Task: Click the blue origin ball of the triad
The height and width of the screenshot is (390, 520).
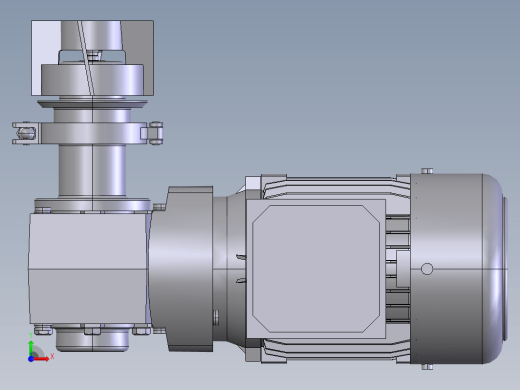Action: point(31,359)
